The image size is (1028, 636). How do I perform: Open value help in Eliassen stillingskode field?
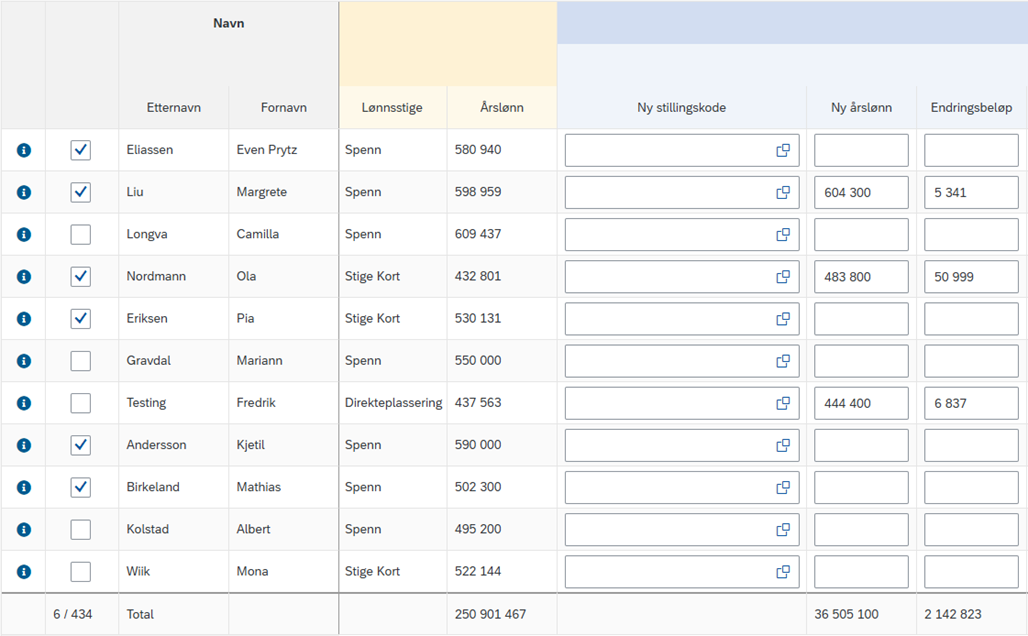click(x=783, y=150)
